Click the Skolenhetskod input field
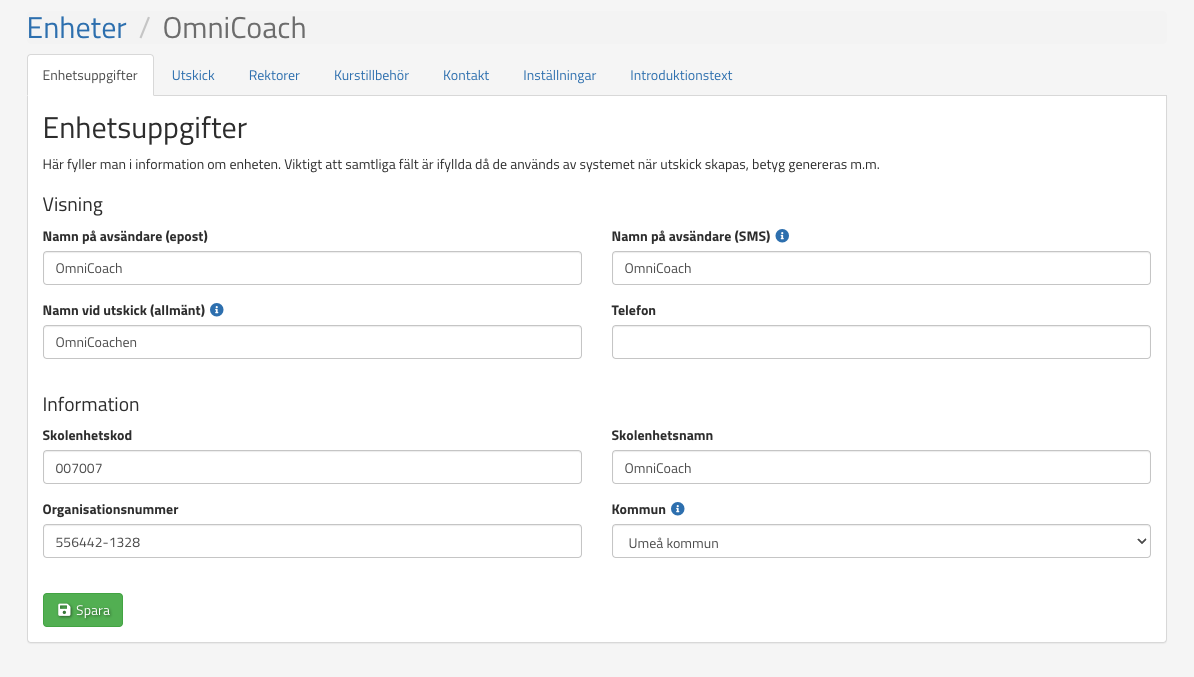This screenshot has height=677, width=1194. [x=312, y=467]
